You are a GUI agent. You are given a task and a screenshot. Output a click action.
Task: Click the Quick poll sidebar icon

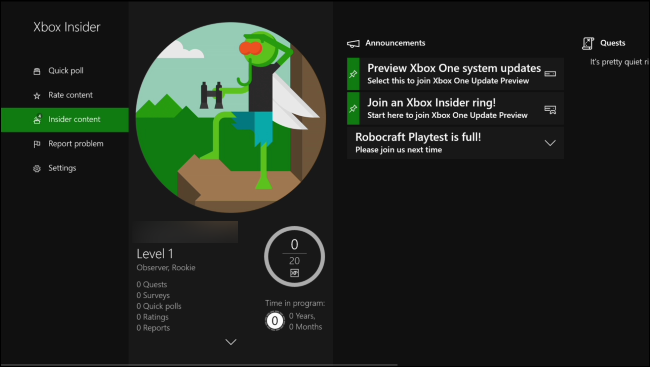tap(37, 71)
